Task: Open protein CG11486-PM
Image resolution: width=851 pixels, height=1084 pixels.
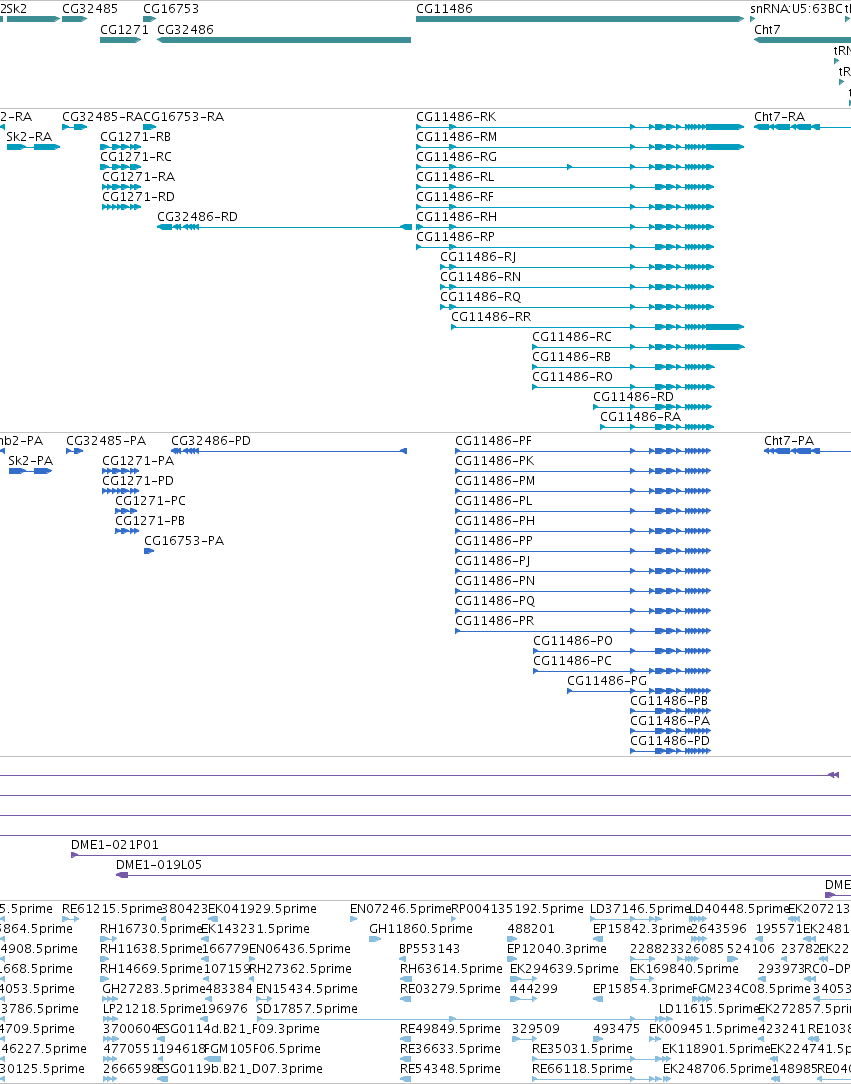Action: (x=495, y=481)
